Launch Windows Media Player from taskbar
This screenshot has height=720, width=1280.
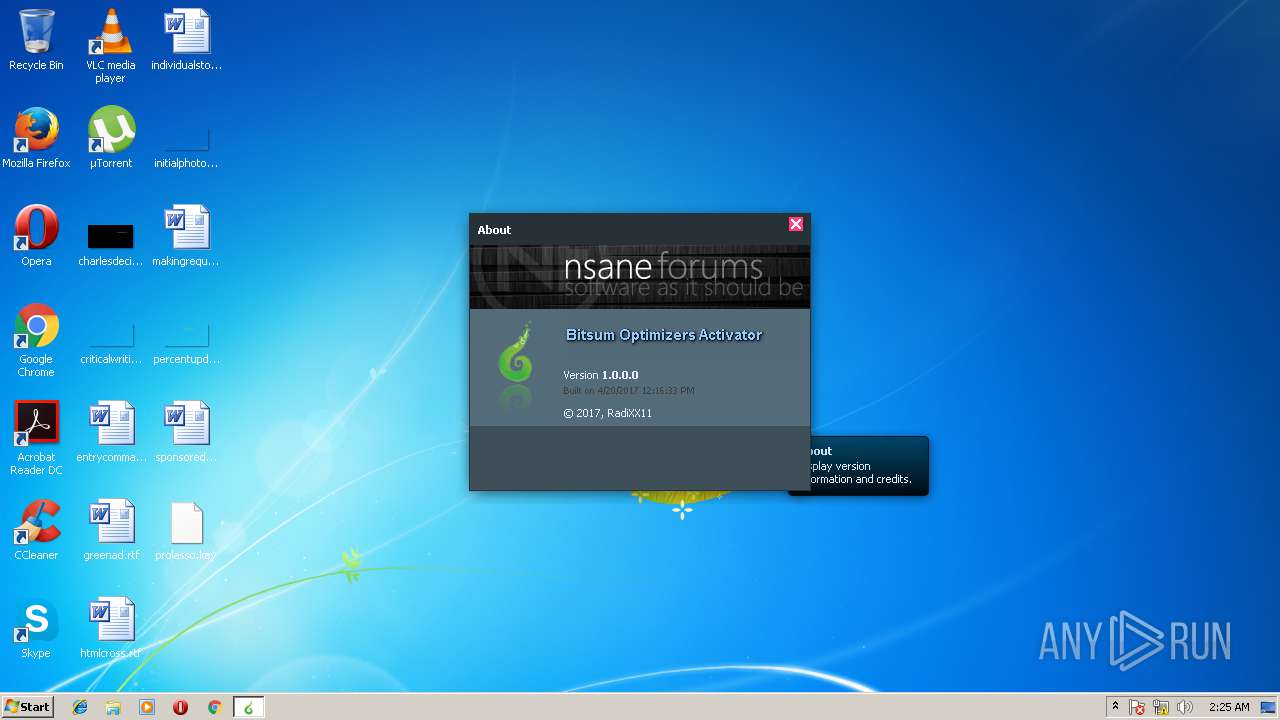pos(147,707)
